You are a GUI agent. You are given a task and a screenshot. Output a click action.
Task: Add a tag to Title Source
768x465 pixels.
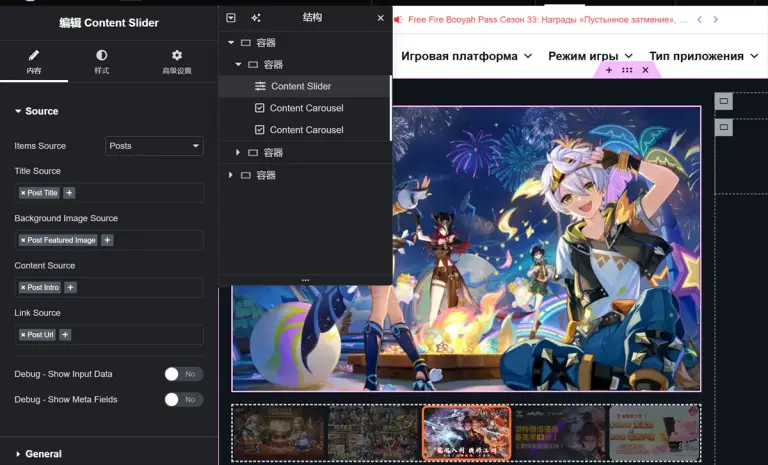[69, 193]
